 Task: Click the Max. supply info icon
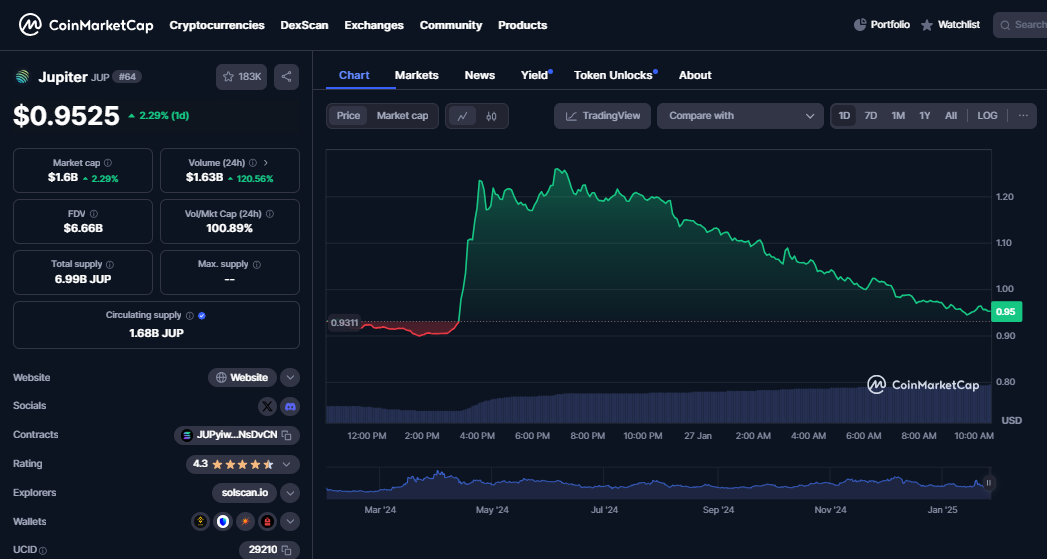pos(257,264)
